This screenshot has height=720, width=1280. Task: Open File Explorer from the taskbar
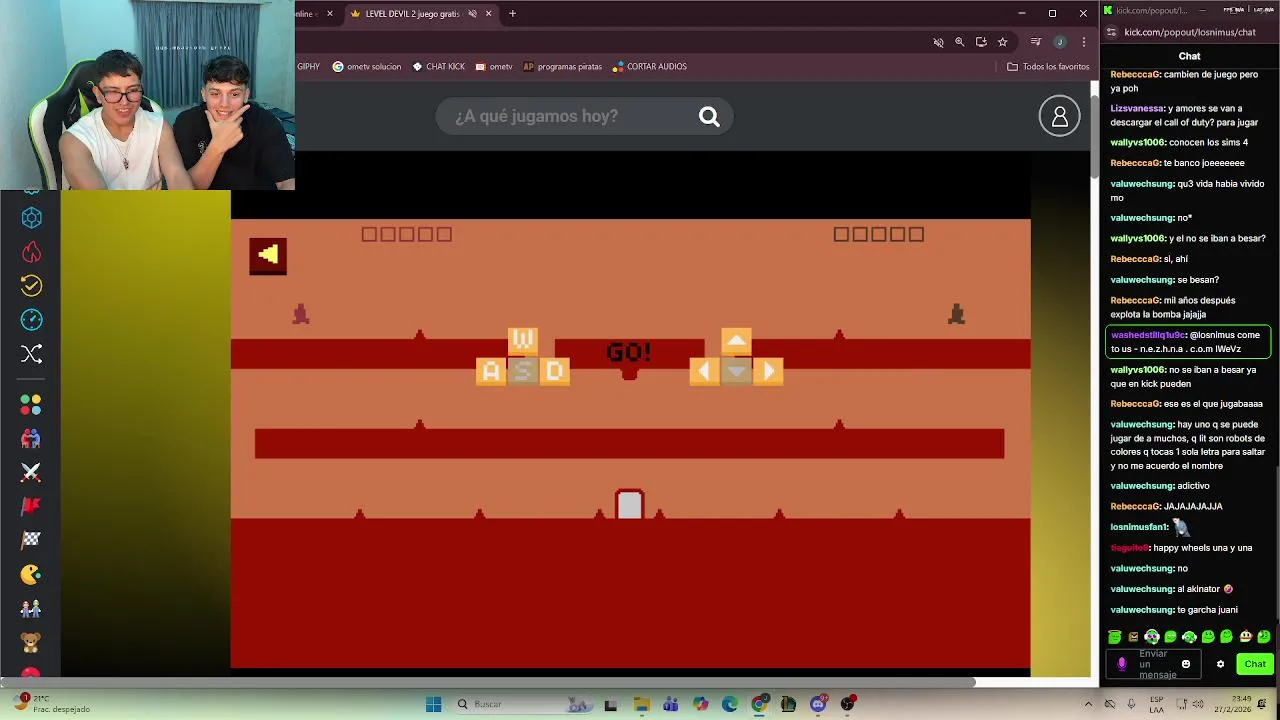tap(641, 704)
